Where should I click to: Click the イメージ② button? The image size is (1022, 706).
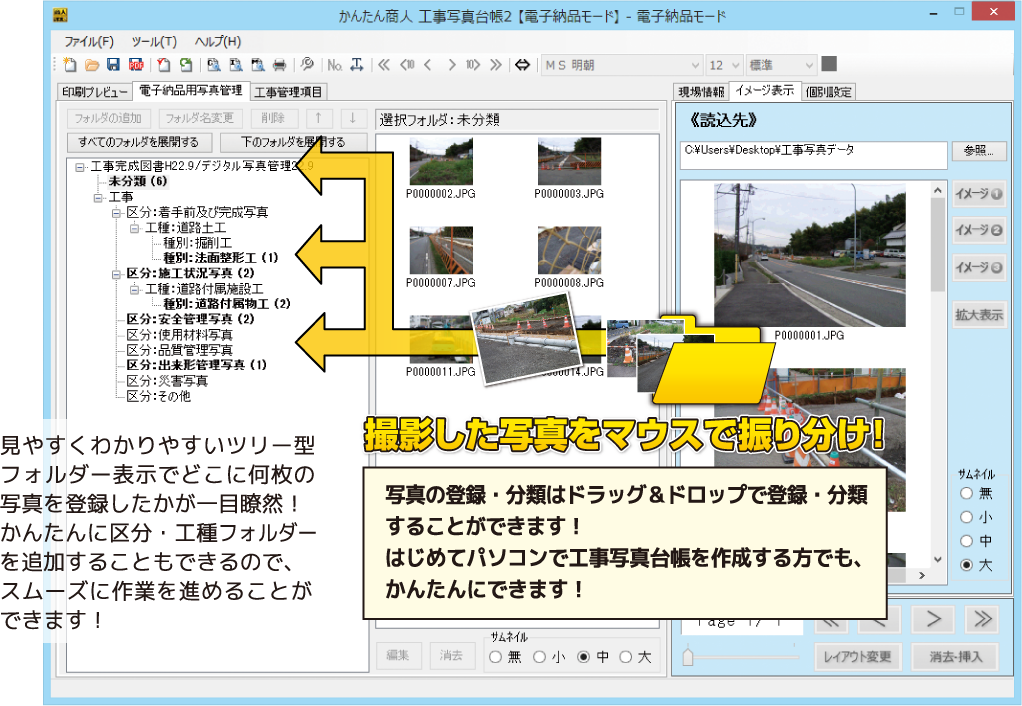[x=979, y=231]
